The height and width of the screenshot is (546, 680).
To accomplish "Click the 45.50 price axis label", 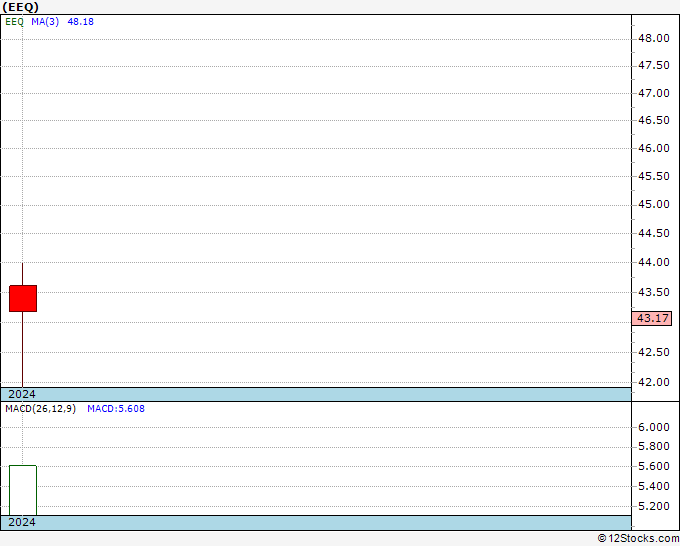I will pyautogui.click(x=654, y=177).
